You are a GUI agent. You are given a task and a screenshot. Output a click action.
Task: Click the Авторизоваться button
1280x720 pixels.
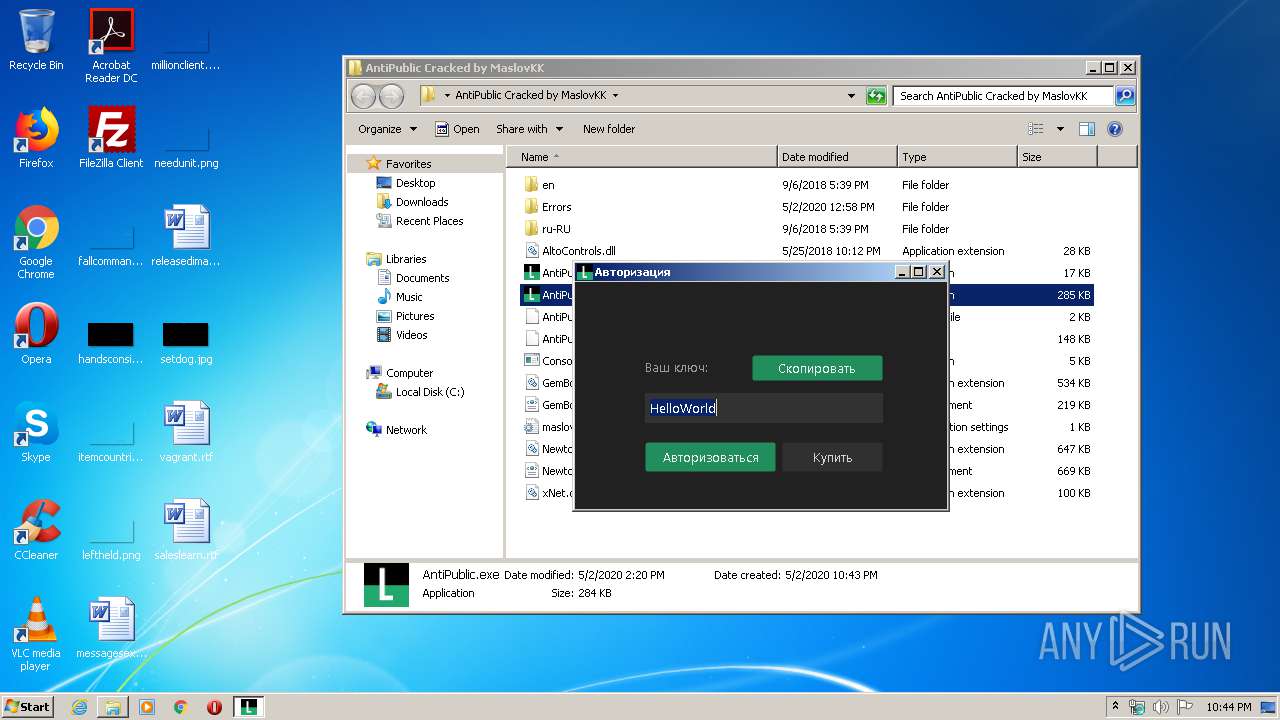click(x=710, y=457)
